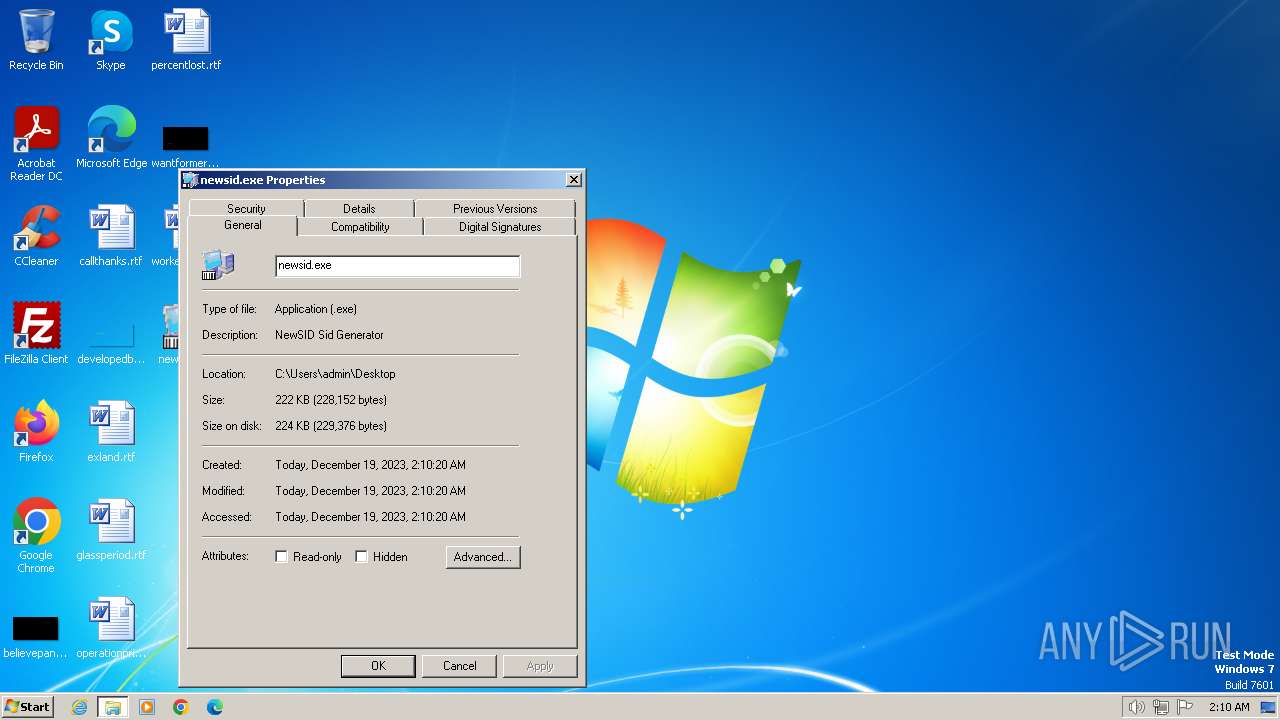Viewport: 1280px width, 720px height.
Task: Select exland.rtf desktop file
Action: (111, 431)
